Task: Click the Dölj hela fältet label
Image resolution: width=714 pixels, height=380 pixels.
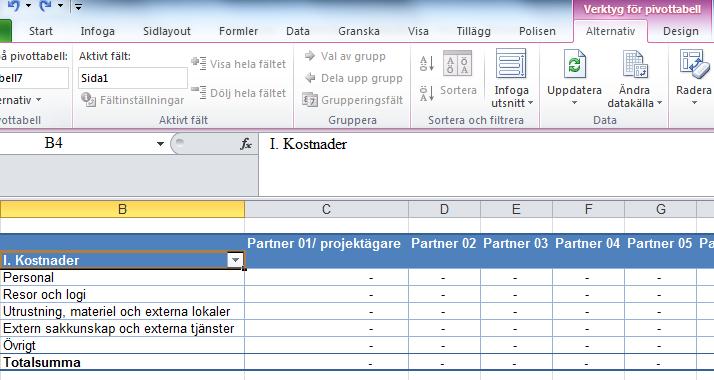Action: 248,93
